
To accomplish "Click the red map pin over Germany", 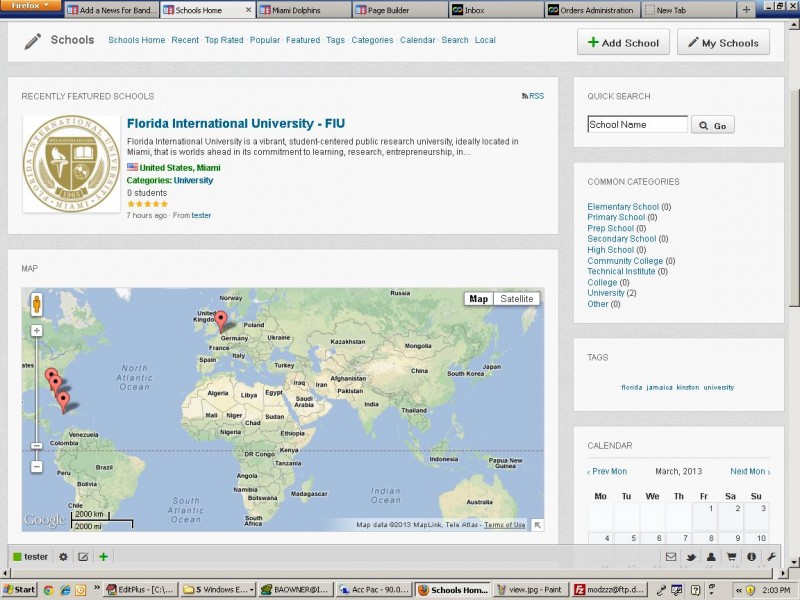I will point(221,322).
